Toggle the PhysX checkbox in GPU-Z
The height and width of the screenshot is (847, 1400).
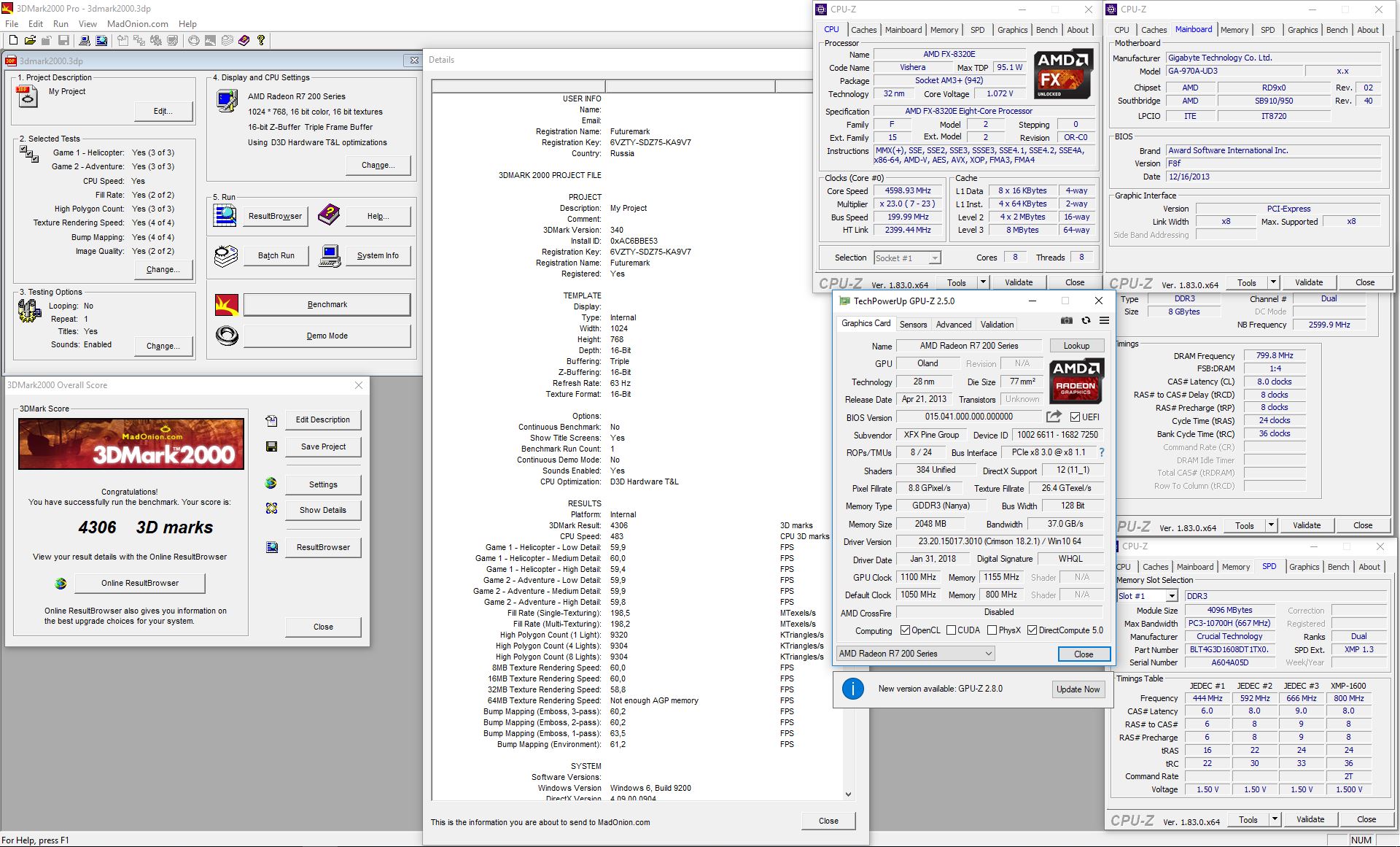tap(992, 630)
